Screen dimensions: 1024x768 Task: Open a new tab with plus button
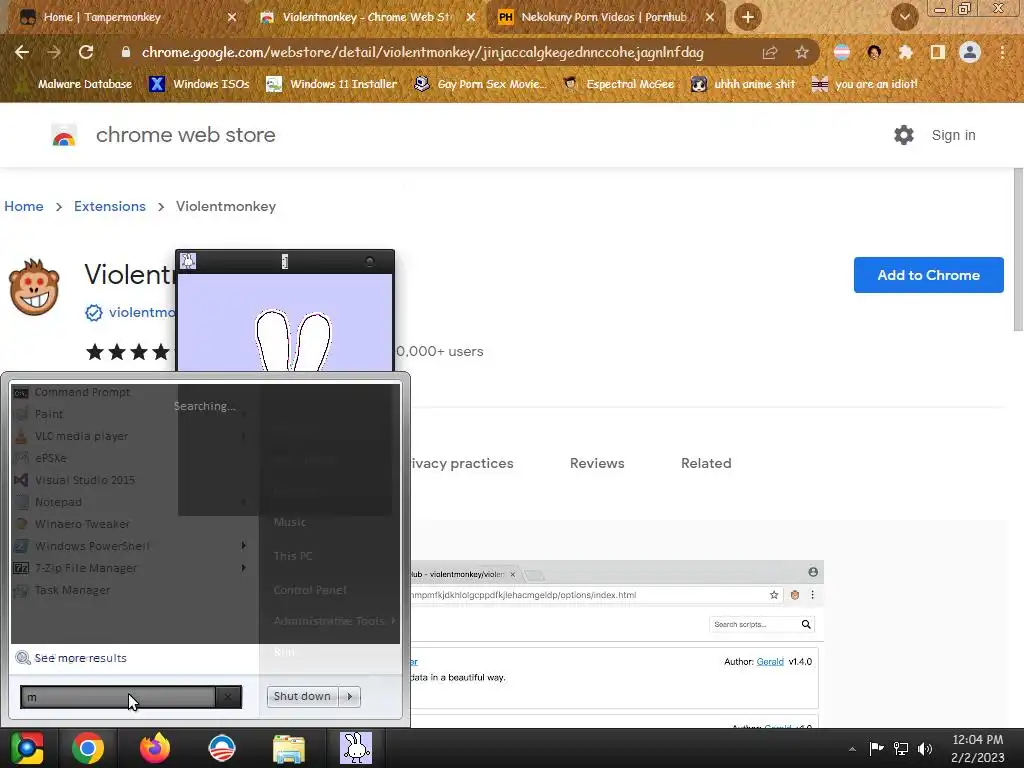[x=748, y=17]
